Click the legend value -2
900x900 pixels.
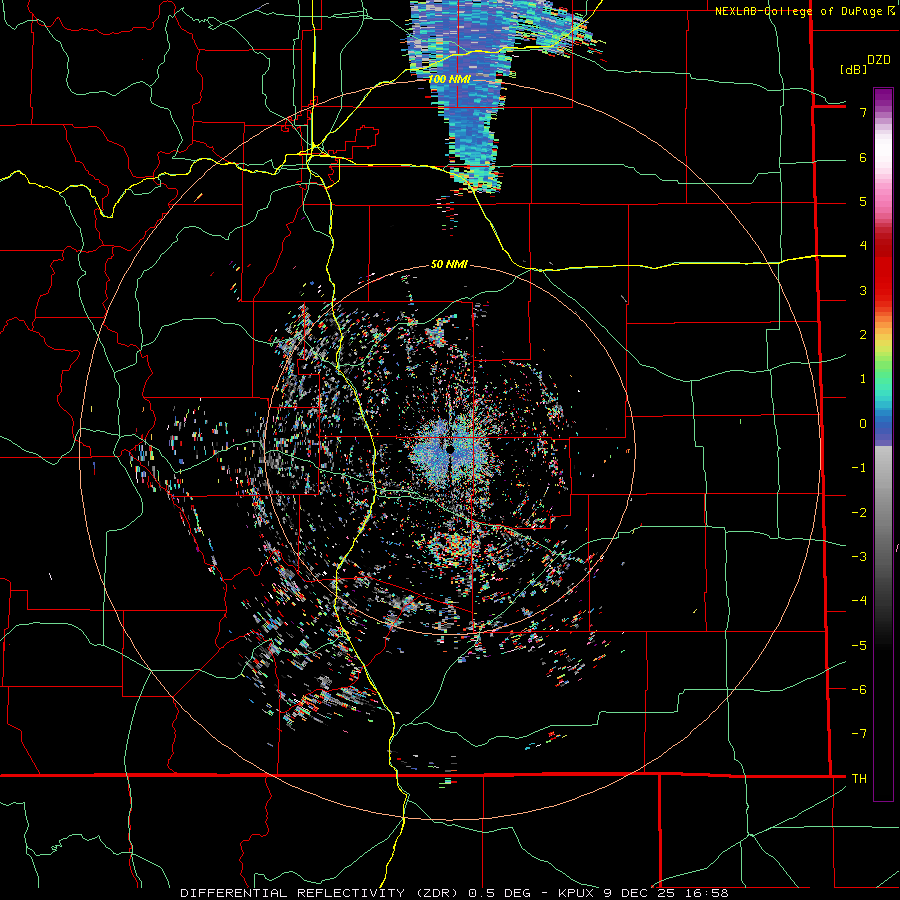(x=859, y=512)
